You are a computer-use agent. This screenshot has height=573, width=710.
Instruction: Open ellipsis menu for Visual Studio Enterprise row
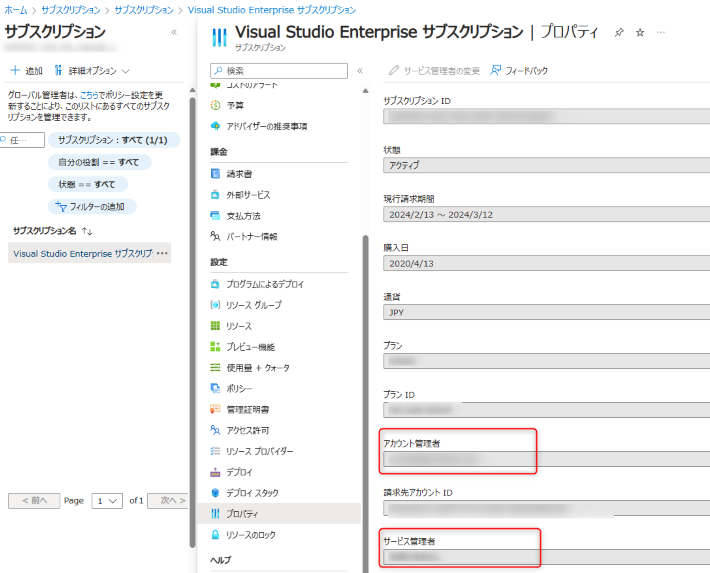click(x=163, y=254)
